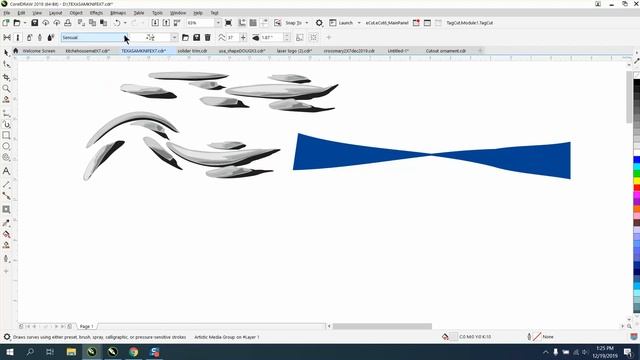Image resolution: width=640 pixels, height=360 pixels.
Task: Switch Artistic Media to Preset mode
Action: (7, 38)
